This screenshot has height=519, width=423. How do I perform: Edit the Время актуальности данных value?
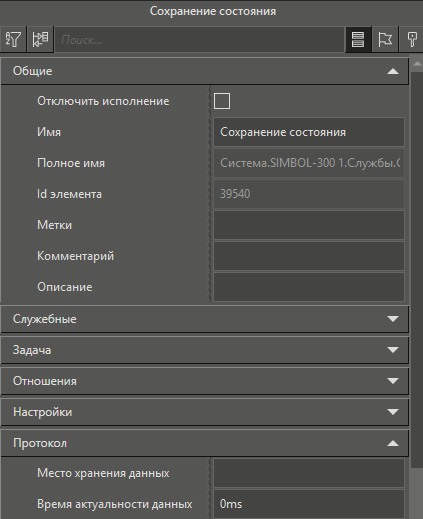pyautogui.click(x=309, y=504)
